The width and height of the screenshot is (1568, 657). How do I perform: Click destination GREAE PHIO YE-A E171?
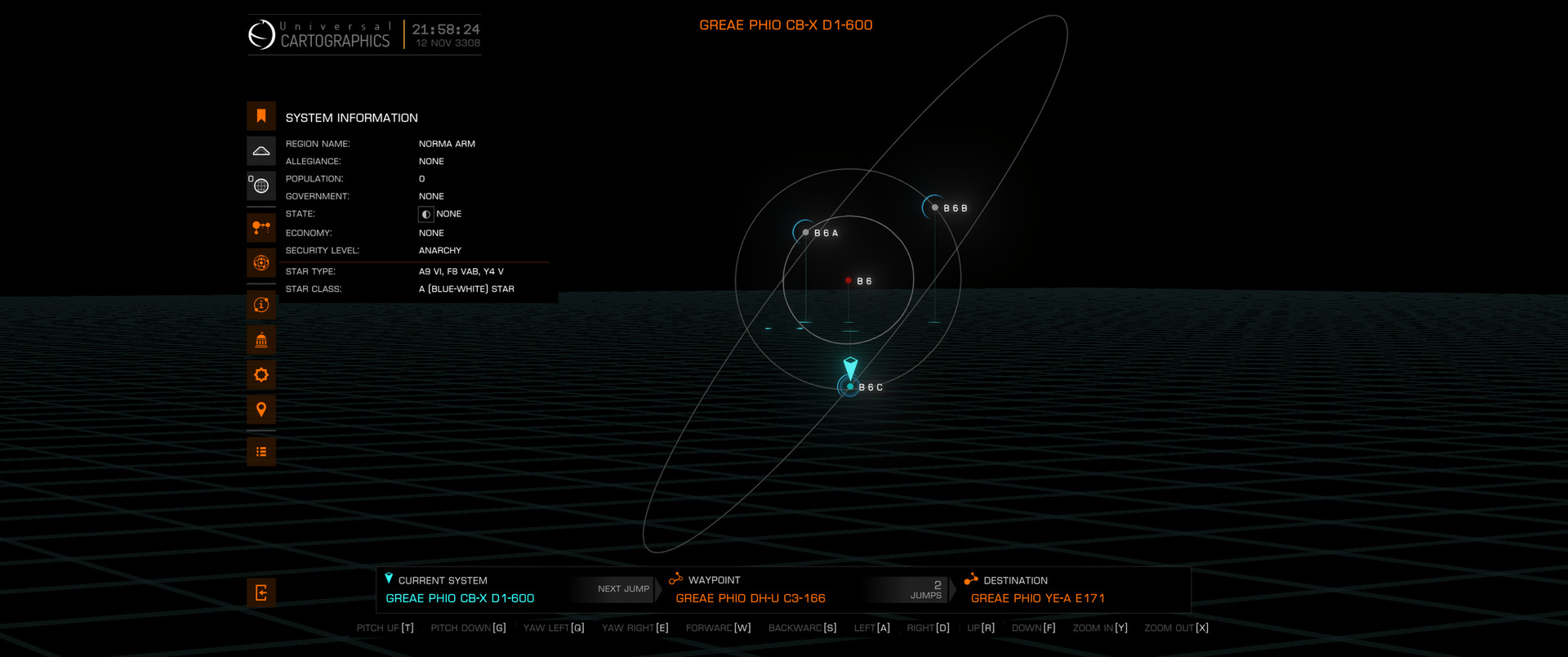tap(1037, 598)
